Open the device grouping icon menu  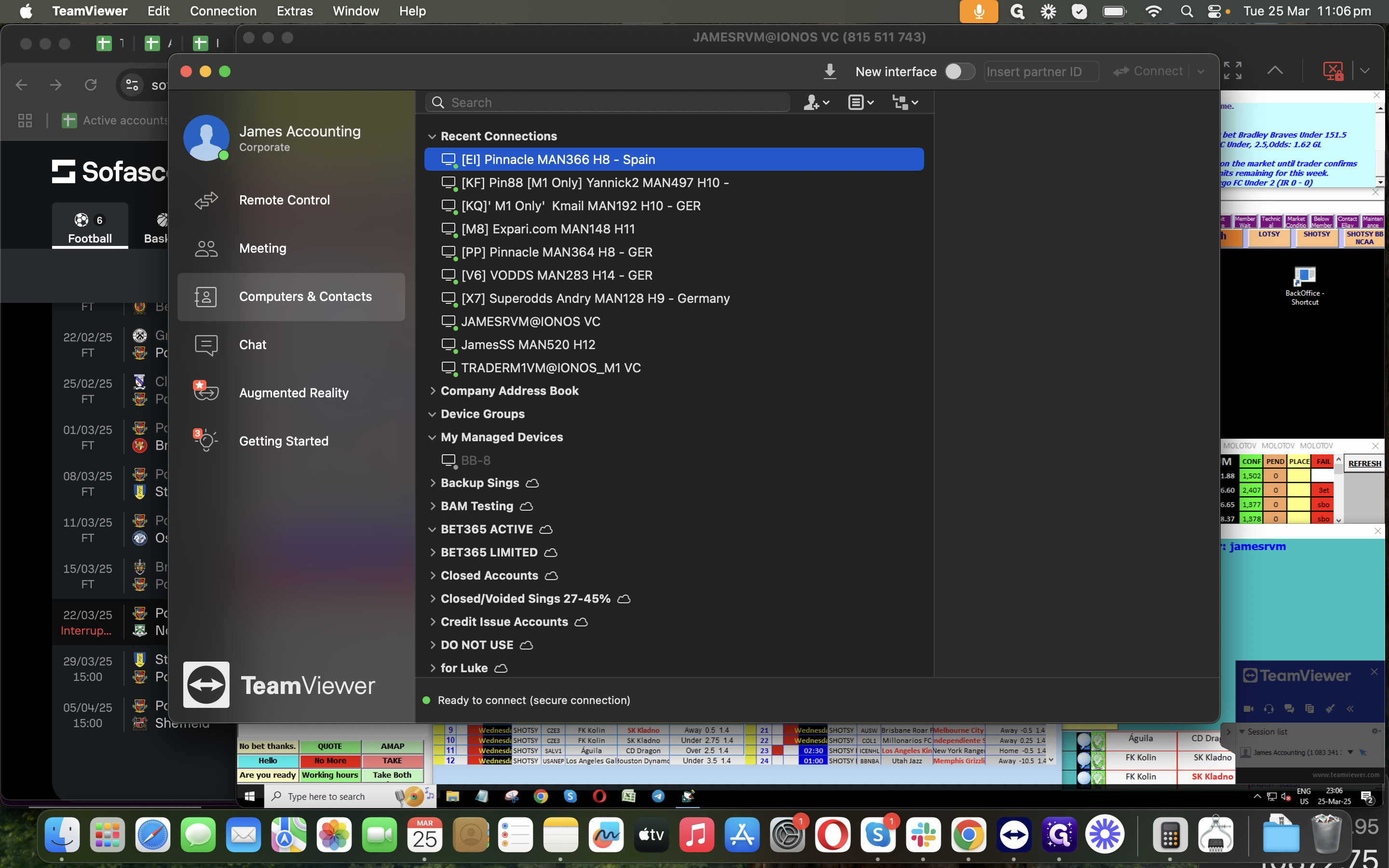coord(905,102)
